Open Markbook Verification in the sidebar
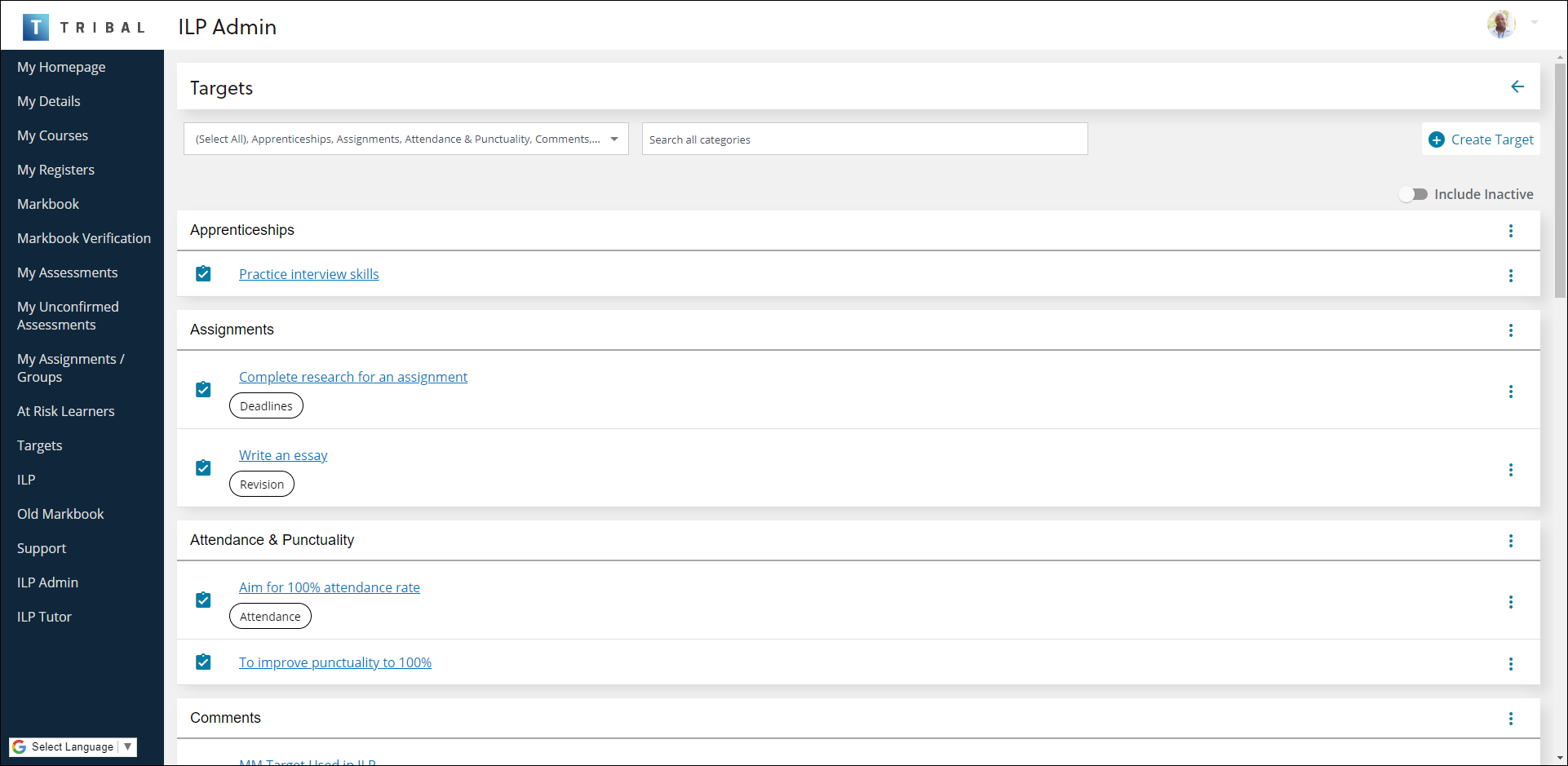Image resolution: width=1568 pixels, height=766 pixels. [84, 238]
